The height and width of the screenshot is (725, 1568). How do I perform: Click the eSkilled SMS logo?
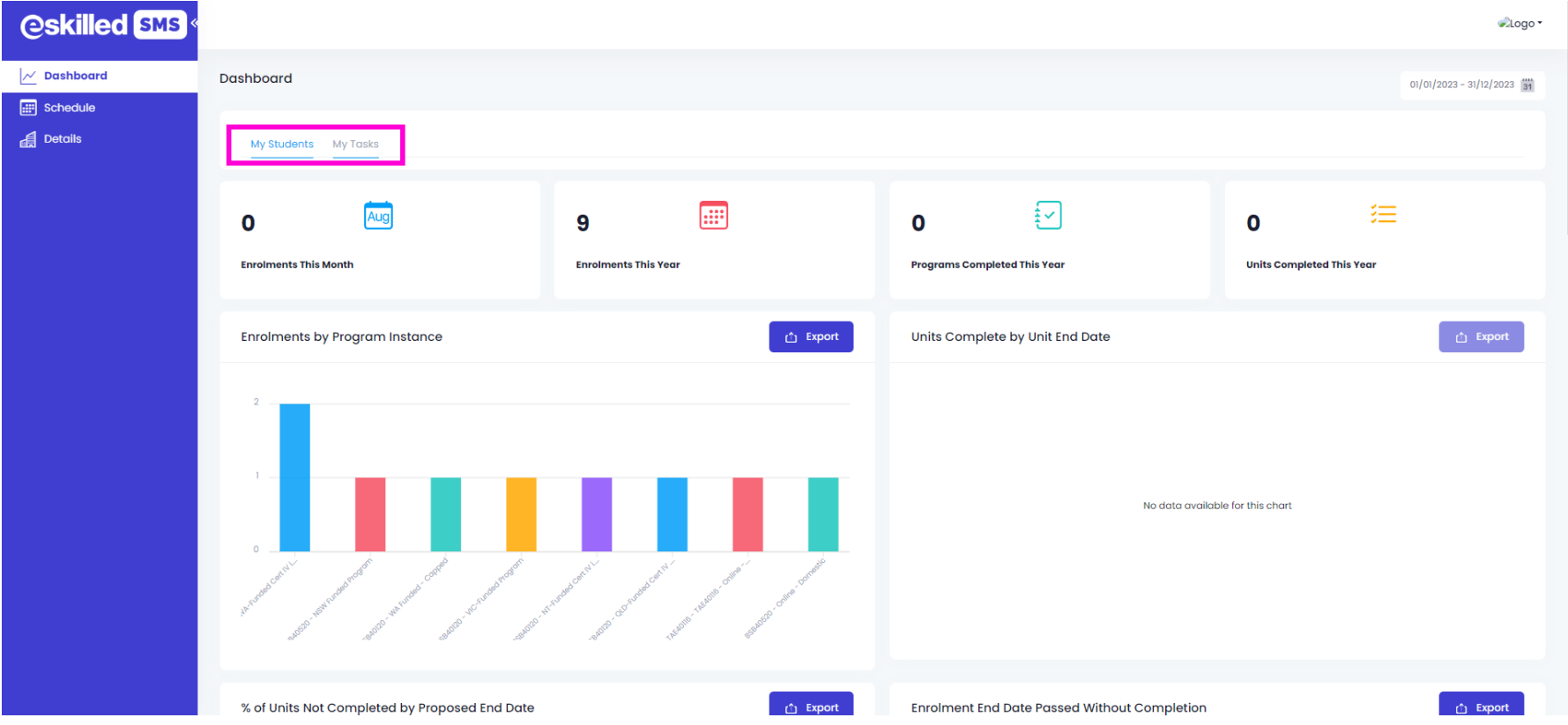[103, 25]
